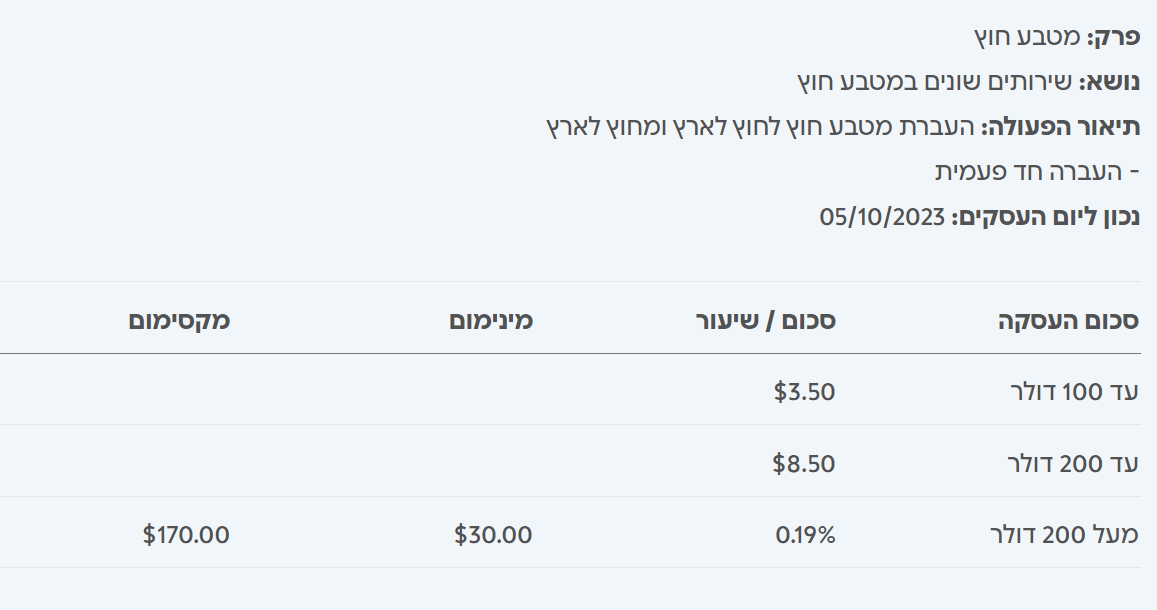Select the 'עד 200 דולר' row label
This screenshot has height=610, width=1157.
tap(1071, 463)
